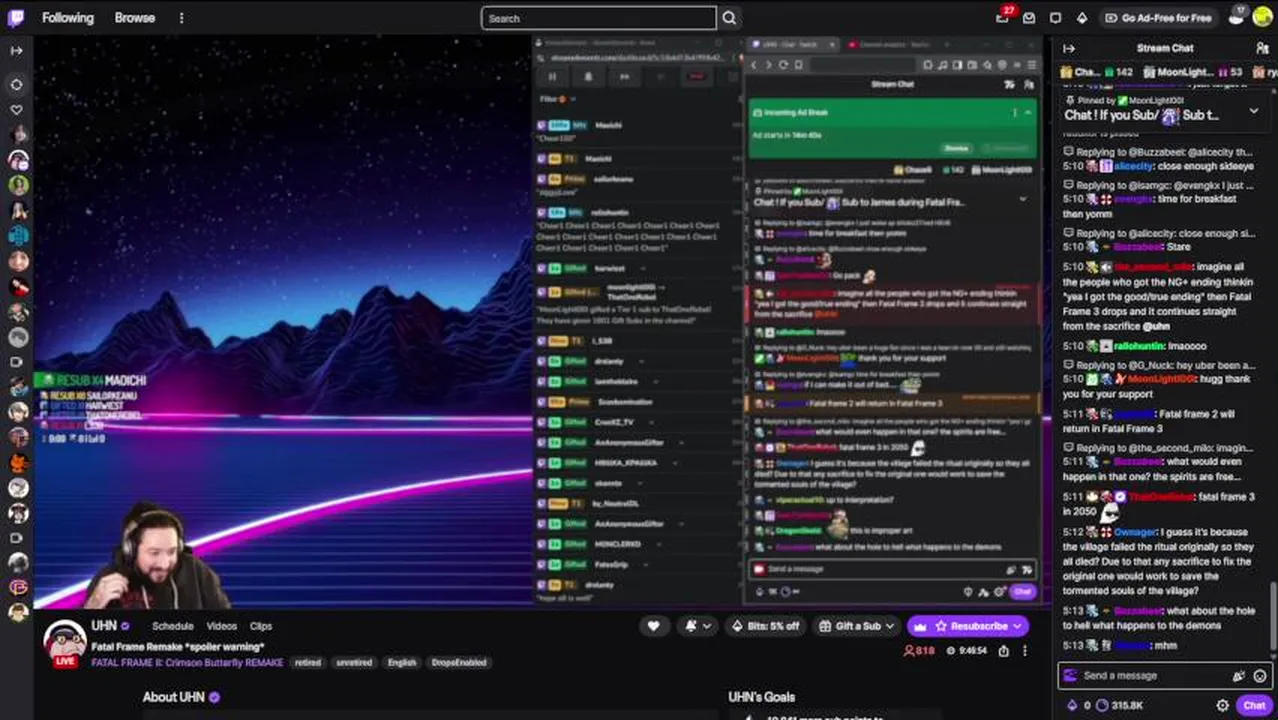Open the Bits cheer icon in the message box
1278x720 pixels.
coord(1239,676)
